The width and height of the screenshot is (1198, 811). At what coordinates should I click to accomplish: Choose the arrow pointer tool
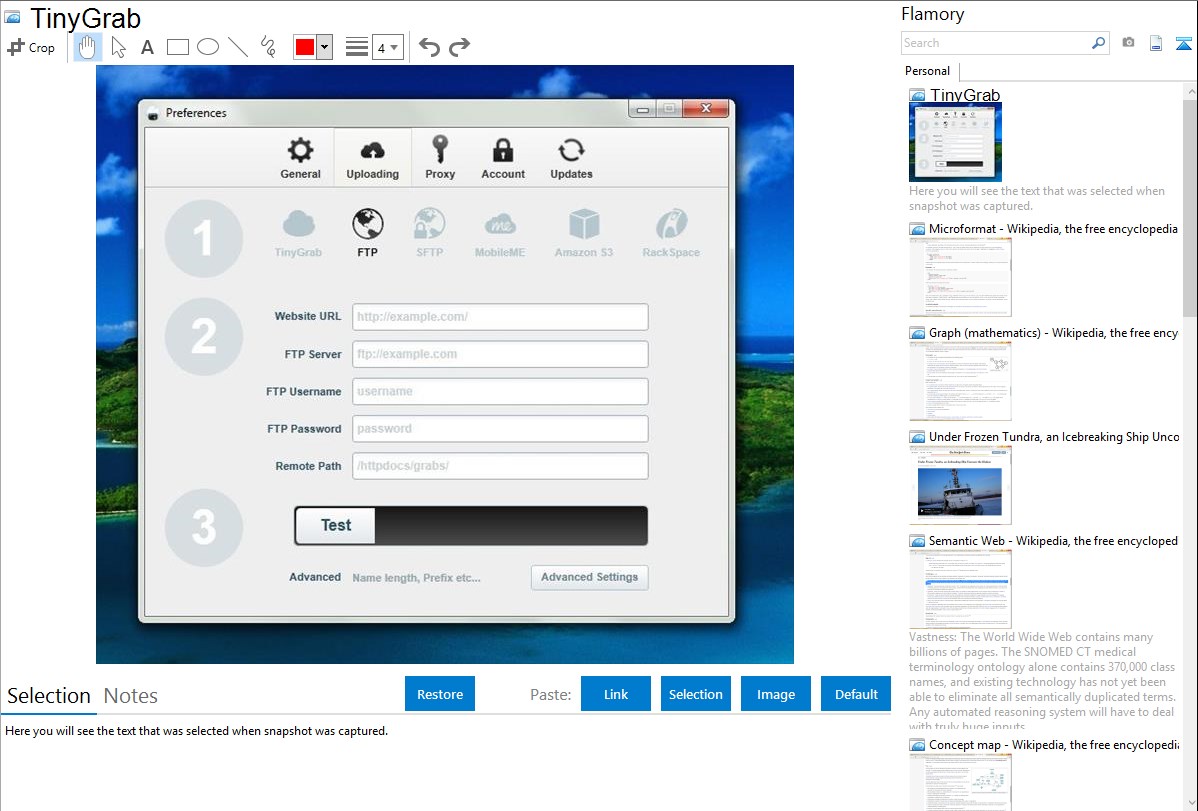118,47
